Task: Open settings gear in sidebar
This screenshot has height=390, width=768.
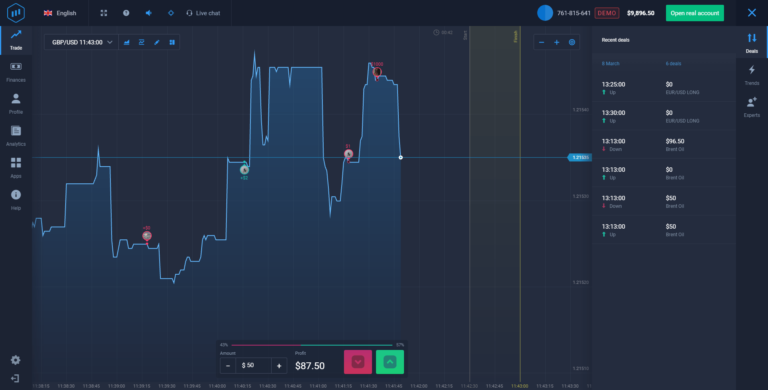Action: click(x=16, y=360)
